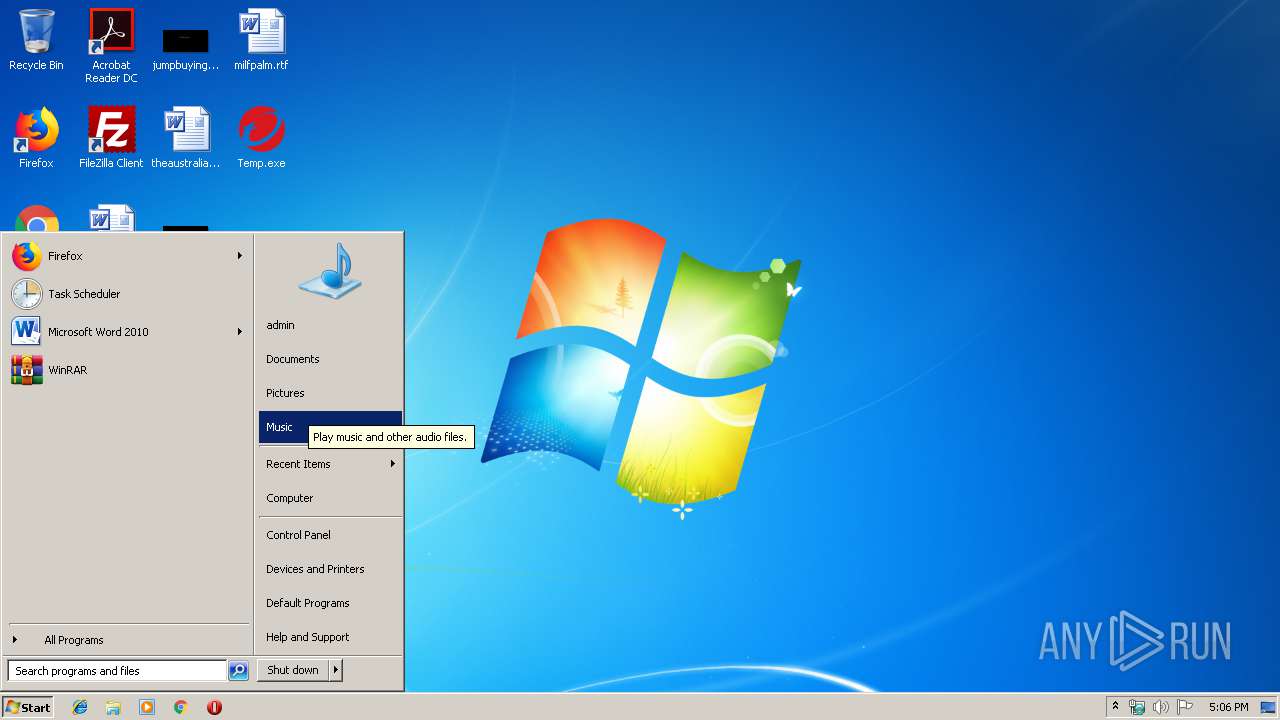Expand Firefox jump list arrow
Image resolution: width=1280 pixels, height=720 pixels.
[x=239, y=256]
